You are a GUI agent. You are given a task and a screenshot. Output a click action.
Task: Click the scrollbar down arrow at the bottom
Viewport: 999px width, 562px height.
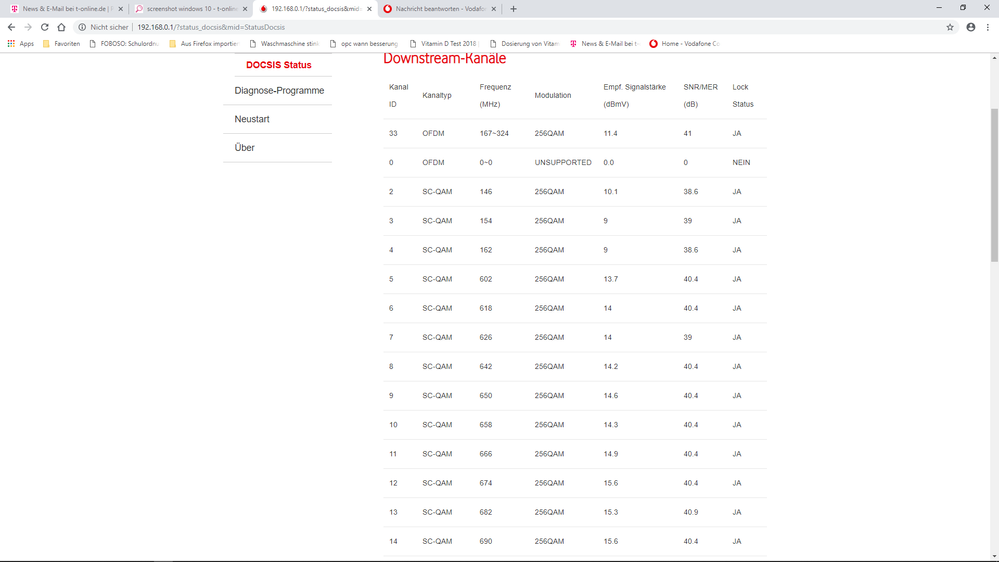point(994,556)
